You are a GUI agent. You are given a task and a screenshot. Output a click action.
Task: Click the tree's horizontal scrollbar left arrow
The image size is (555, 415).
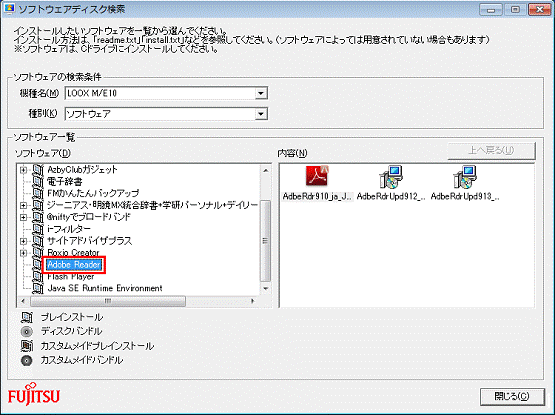coord(23,301)
